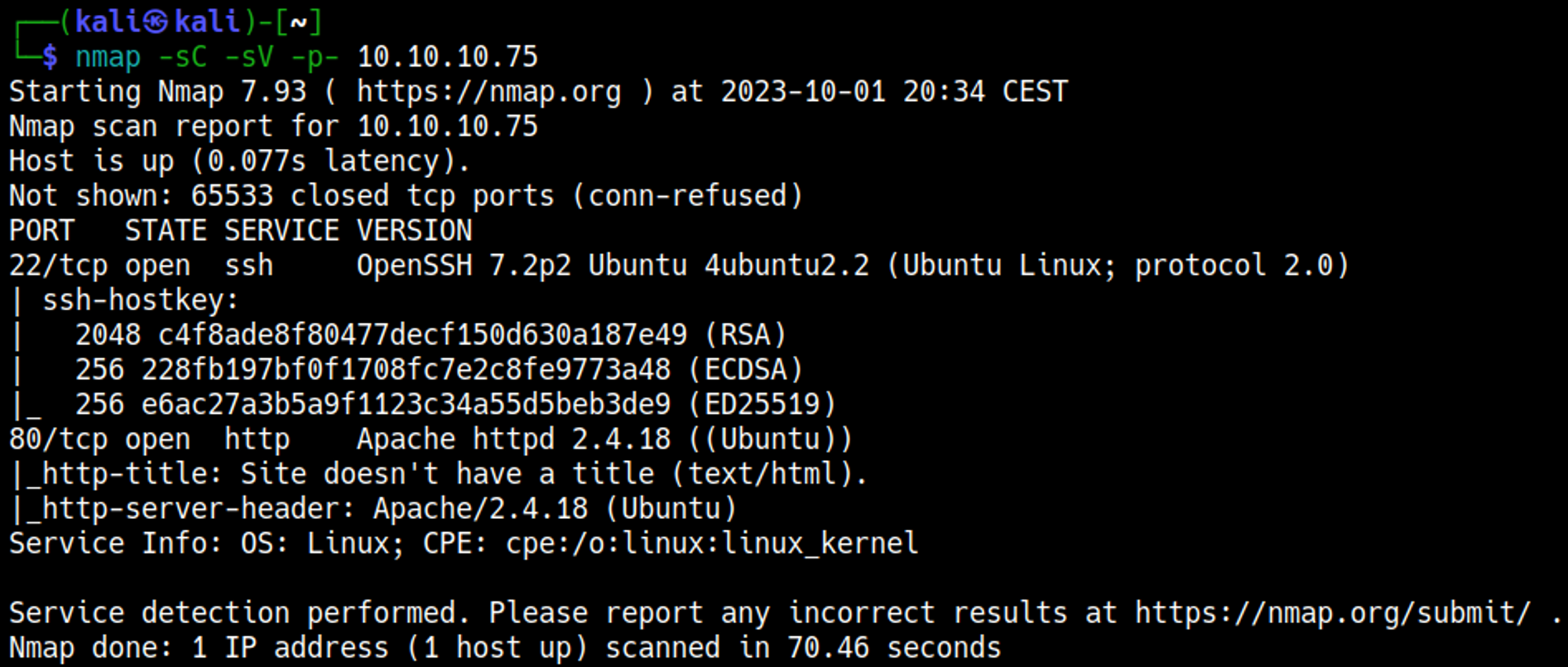Click the RSA hostkey fingerprint
The height and width of the screenshot is (667, 1568).
click(x=423, y=335)
